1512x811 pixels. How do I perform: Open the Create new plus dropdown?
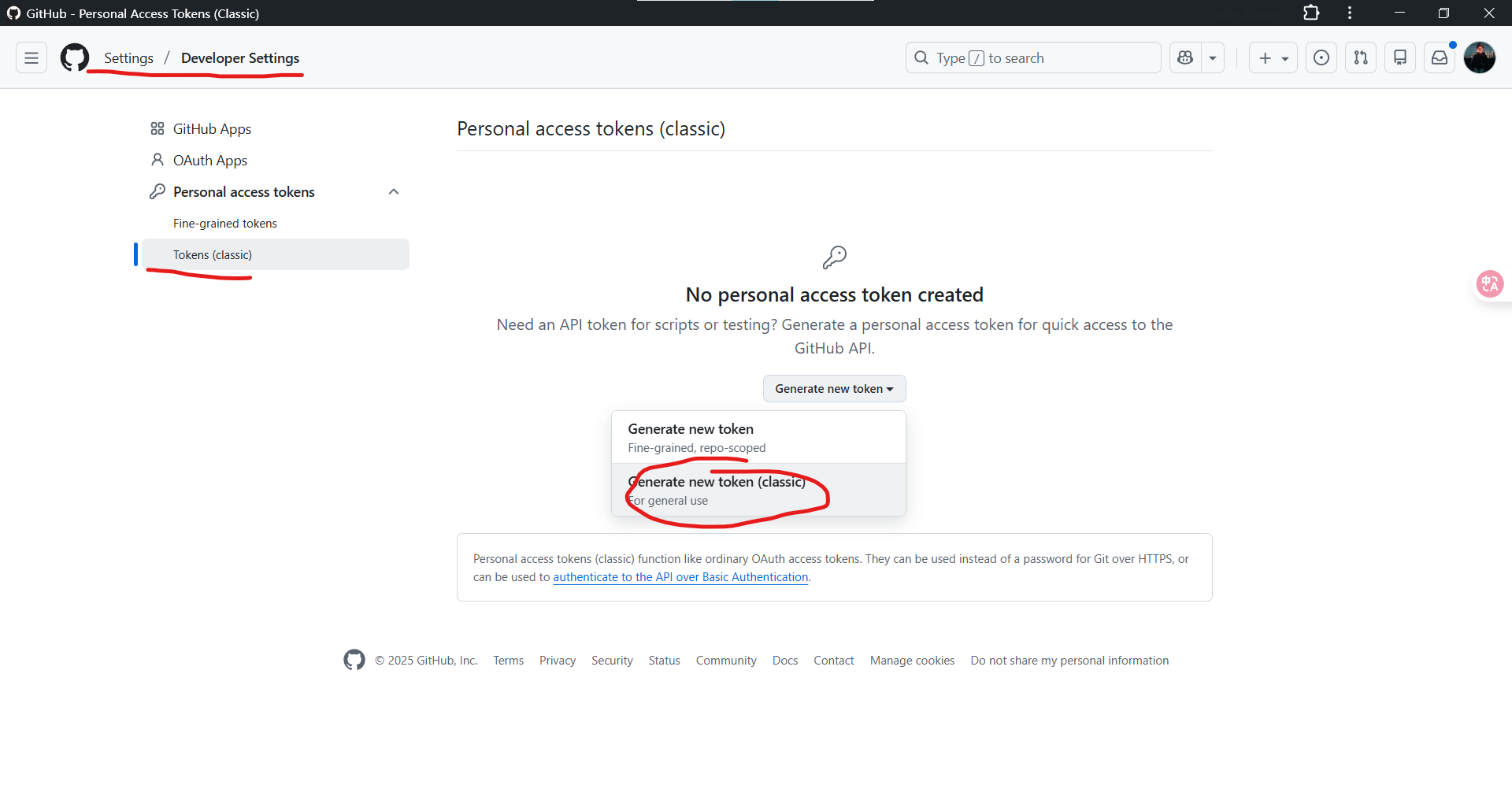pyautogui.click(x=1273, y=58)
